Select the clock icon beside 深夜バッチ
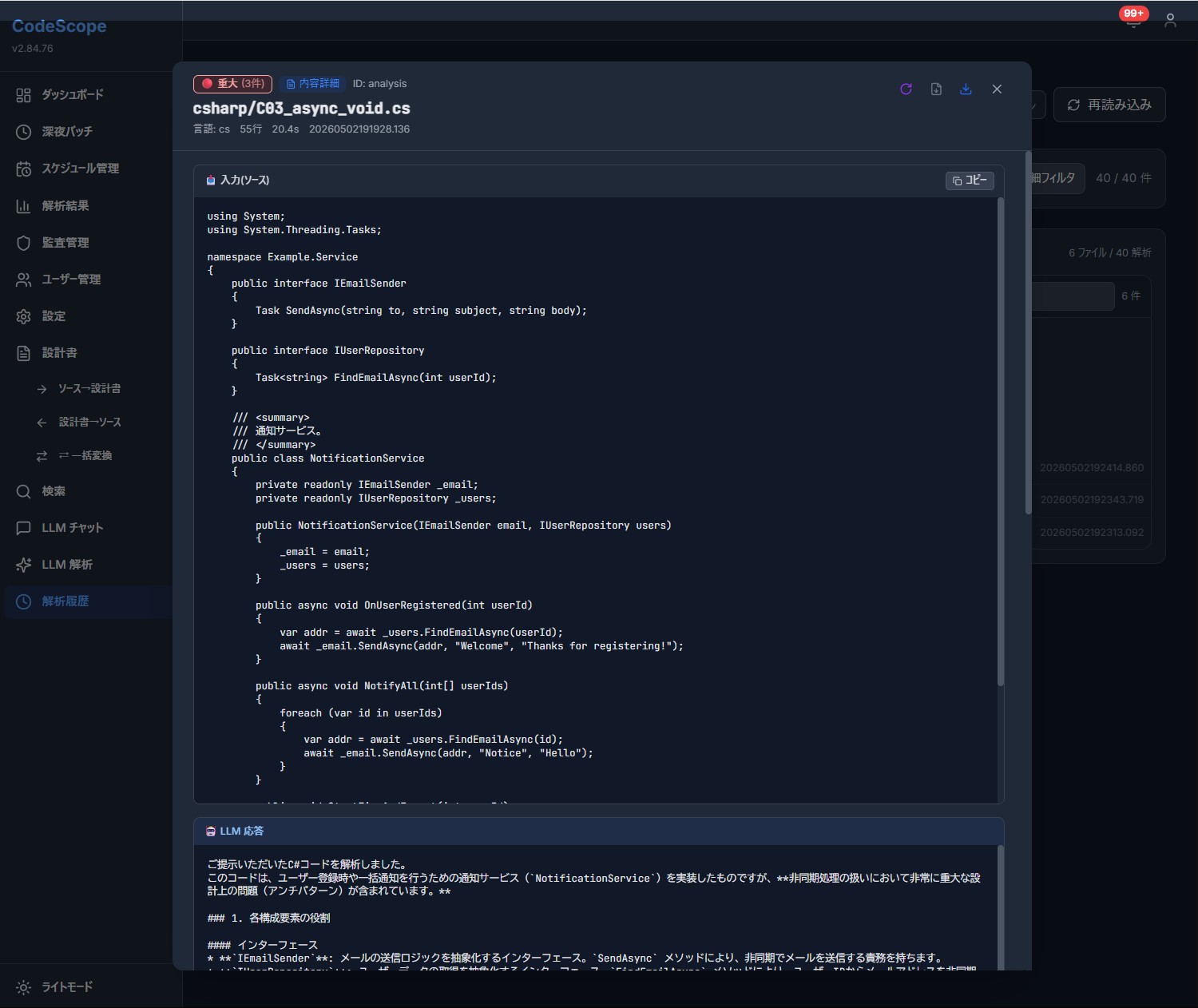 click(x=23, y=131)
